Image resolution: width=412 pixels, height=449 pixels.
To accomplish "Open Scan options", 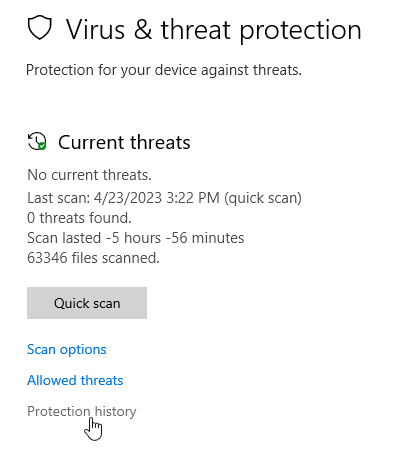I will point(67,349).
